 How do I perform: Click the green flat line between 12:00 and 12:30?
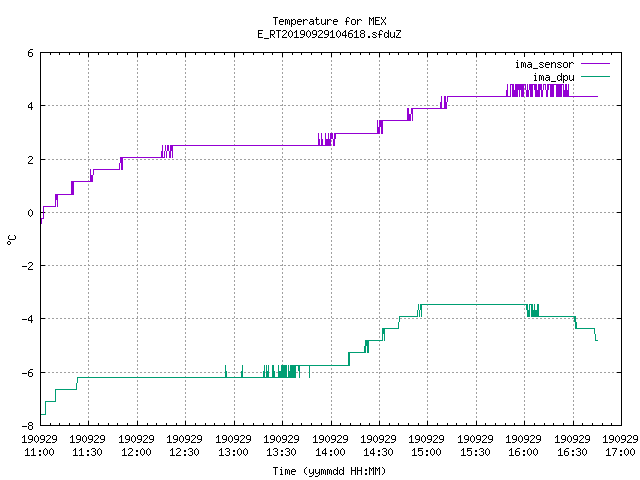(x=161, y=378)
